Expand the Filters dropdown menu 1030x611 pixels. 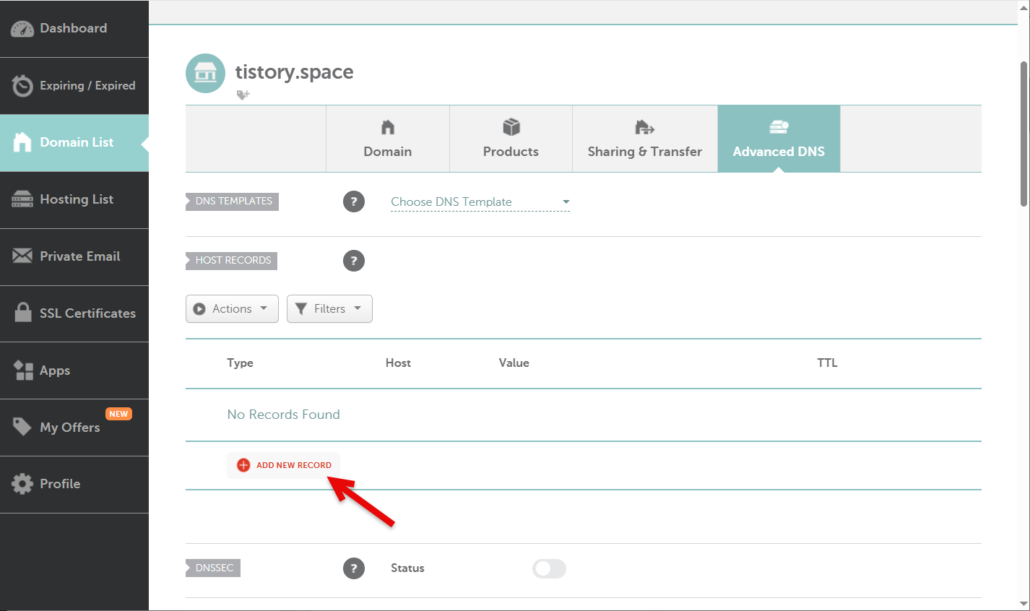point(330,309)
